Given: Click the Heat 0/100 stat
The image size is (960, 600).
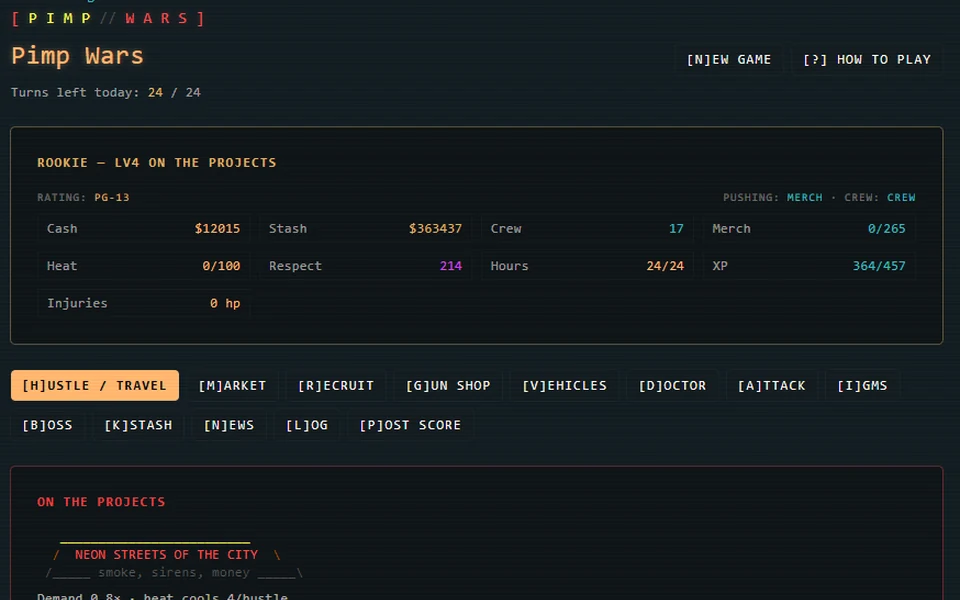Looking at the screenshot, I should coord(143,266).
